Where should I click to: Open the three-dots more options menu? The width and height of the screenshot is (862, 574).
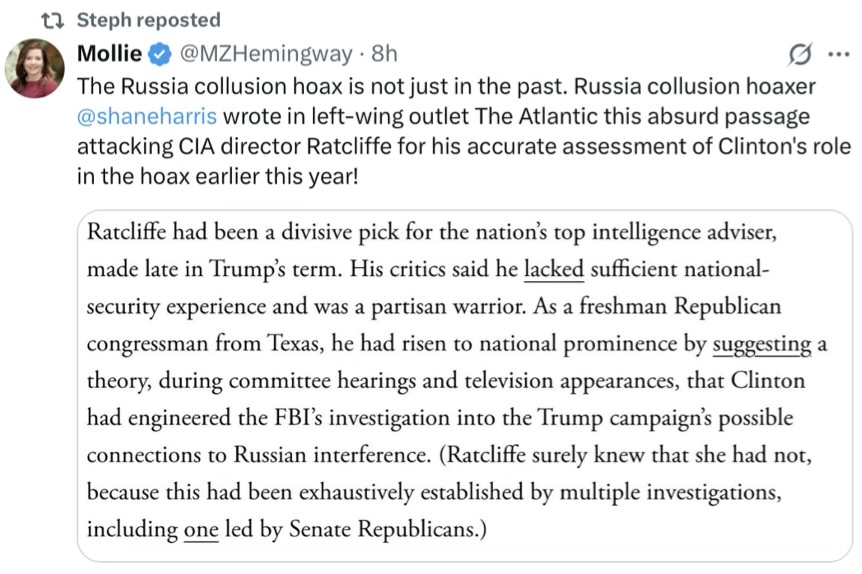coord(838,54)
